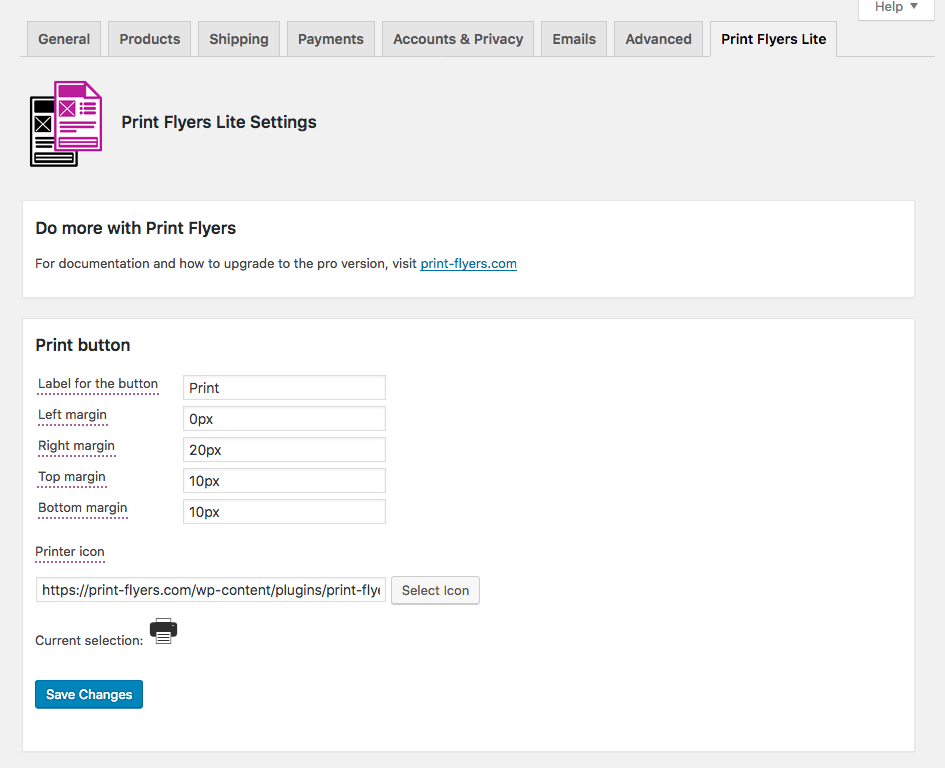
Task: Click the 'Print button' section heading
Action: (x=83, y=345)
